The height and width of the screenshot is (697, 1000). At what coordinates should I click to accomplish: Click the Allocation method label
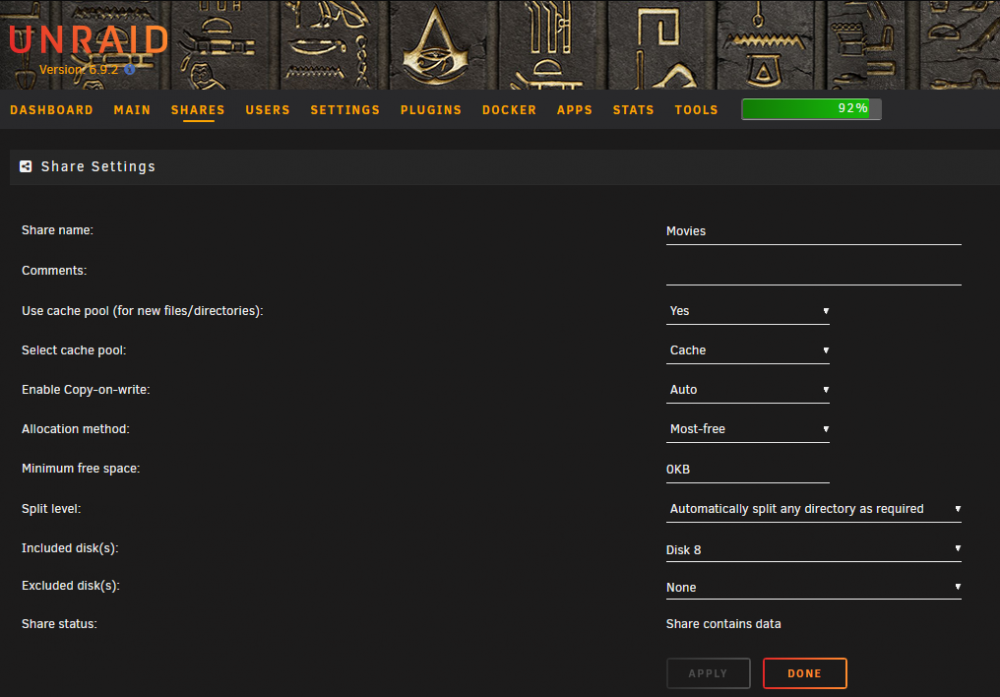point(75,429)
